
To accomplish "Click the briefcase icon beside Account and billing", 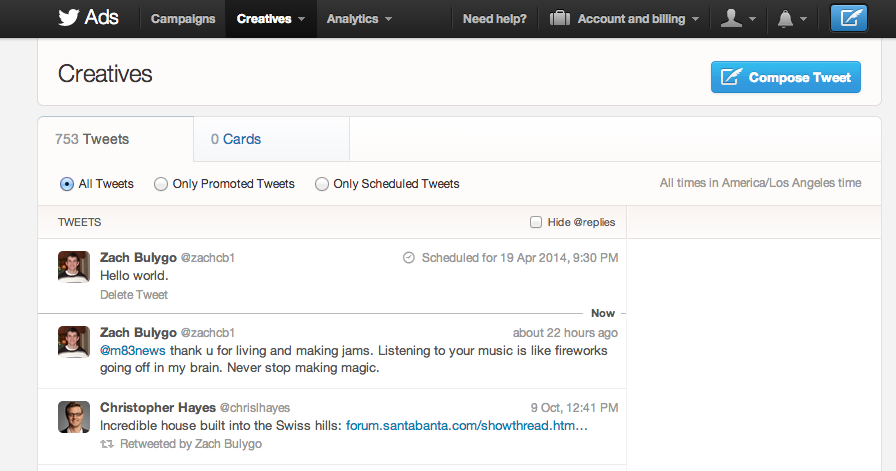I will click(x=559, y=18).
